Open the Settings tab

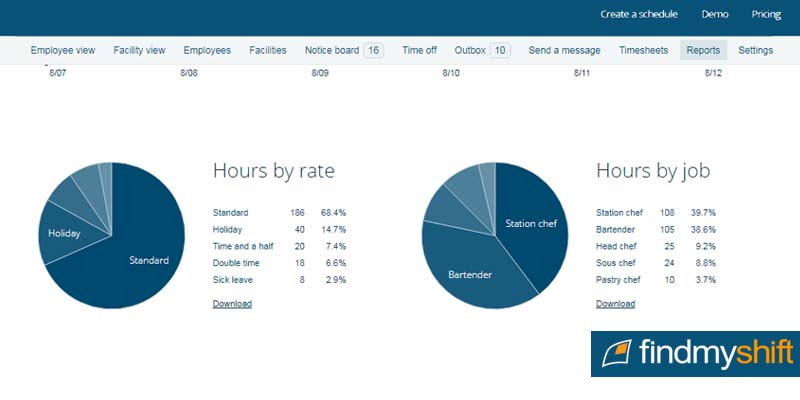tap(755, 50)
